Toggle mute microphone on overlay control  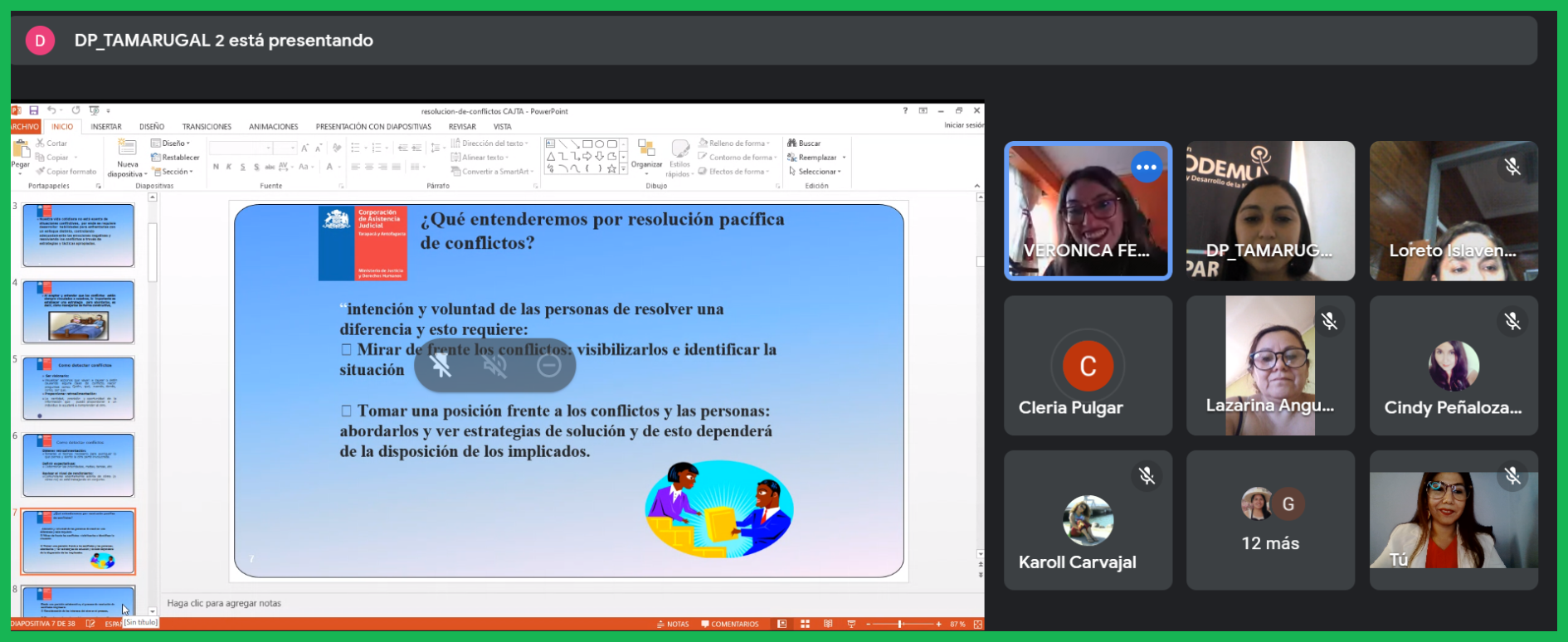441,365
